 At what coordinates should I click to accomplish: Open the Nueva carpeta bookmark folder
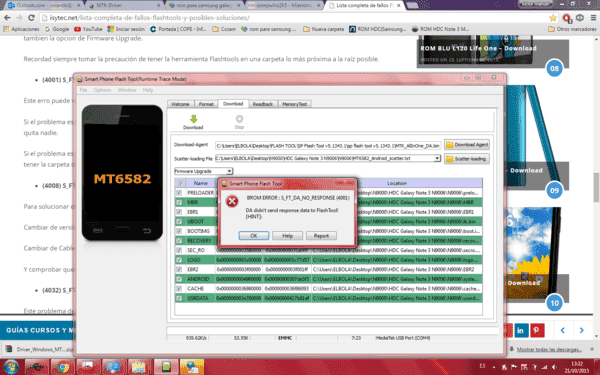pos(323,29)
